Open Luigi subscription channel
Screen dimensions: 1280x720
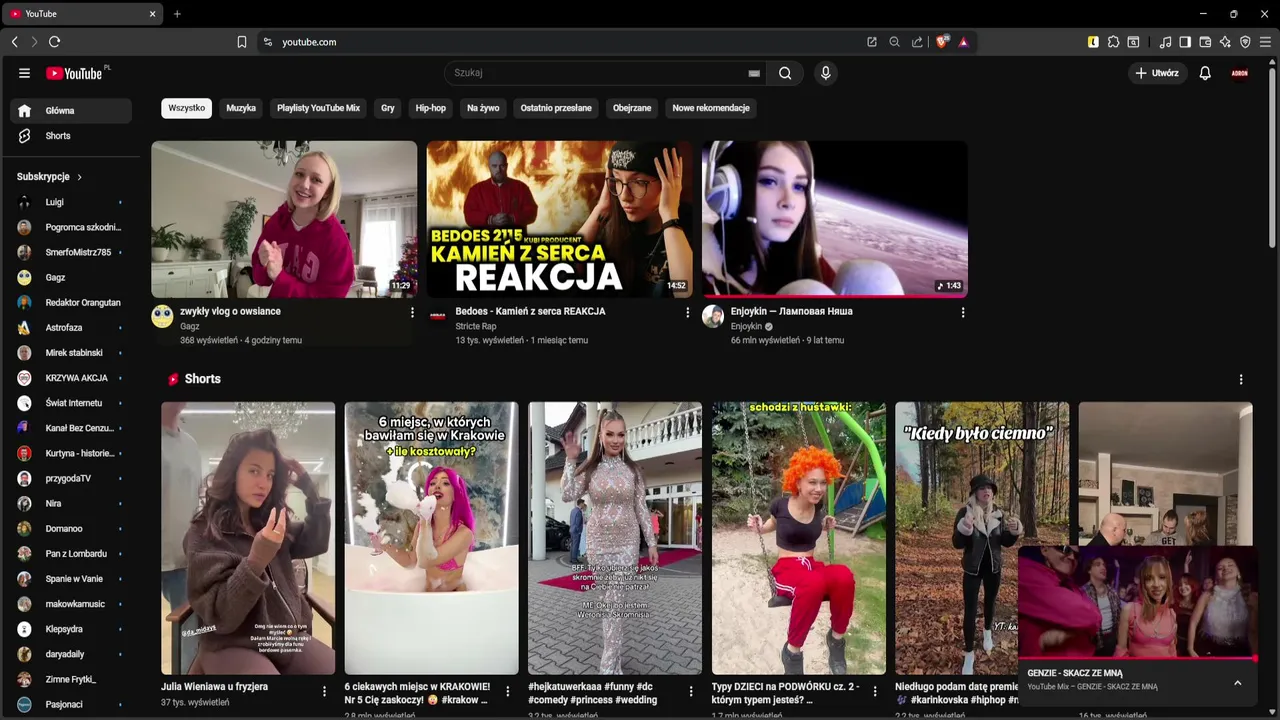click(x=71, y=202)
